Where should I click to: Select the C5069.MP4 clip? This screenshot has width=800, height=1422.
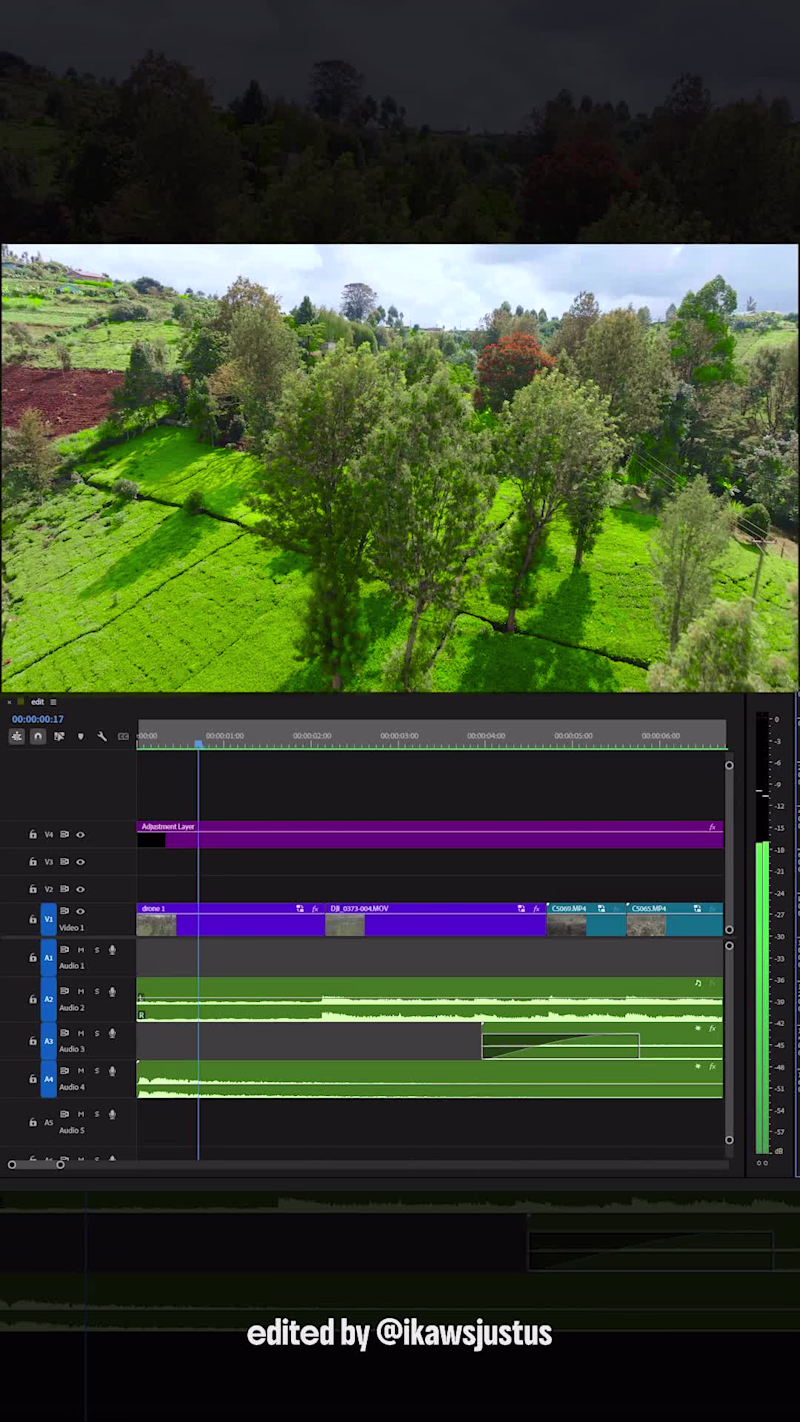point(586,919)
